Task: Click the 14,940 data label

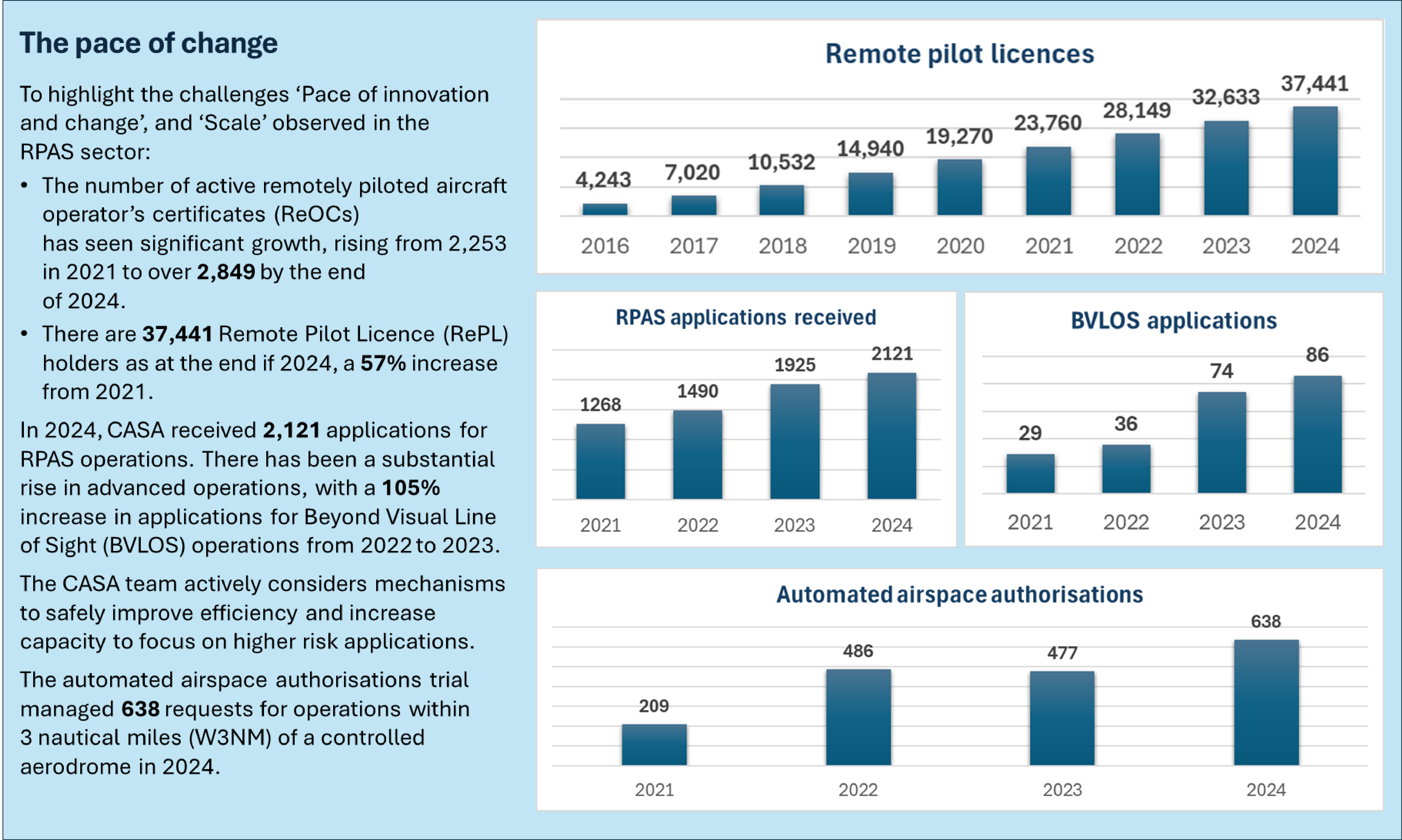Action: point(870,148)
